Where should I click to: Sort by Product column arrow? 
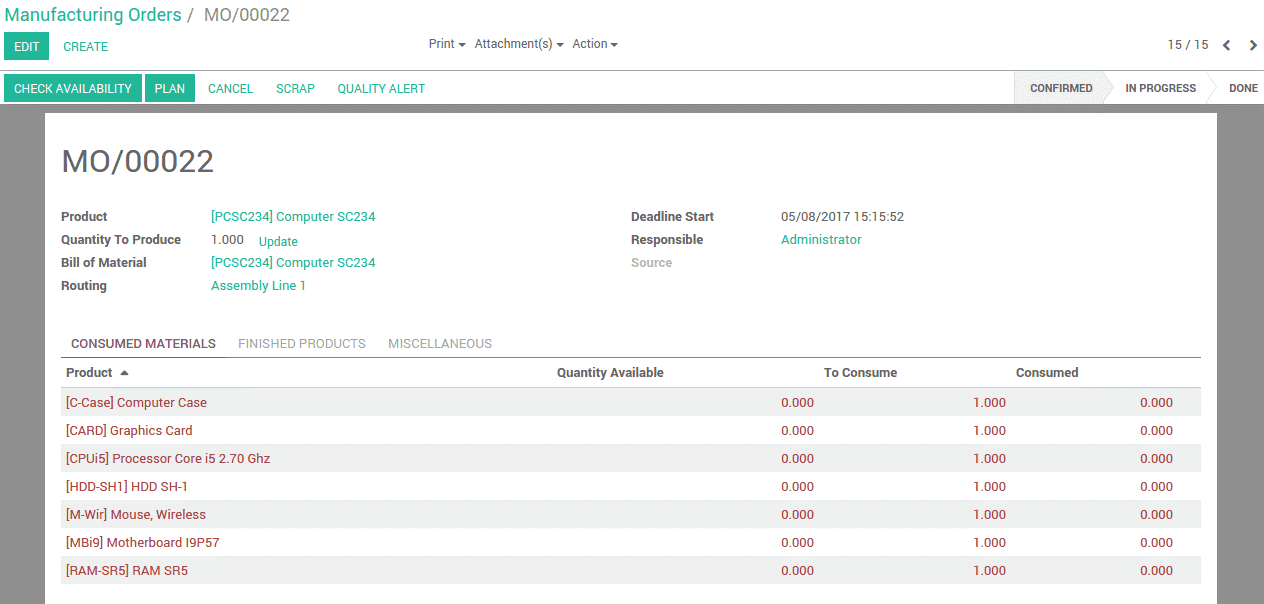point(124,373)
